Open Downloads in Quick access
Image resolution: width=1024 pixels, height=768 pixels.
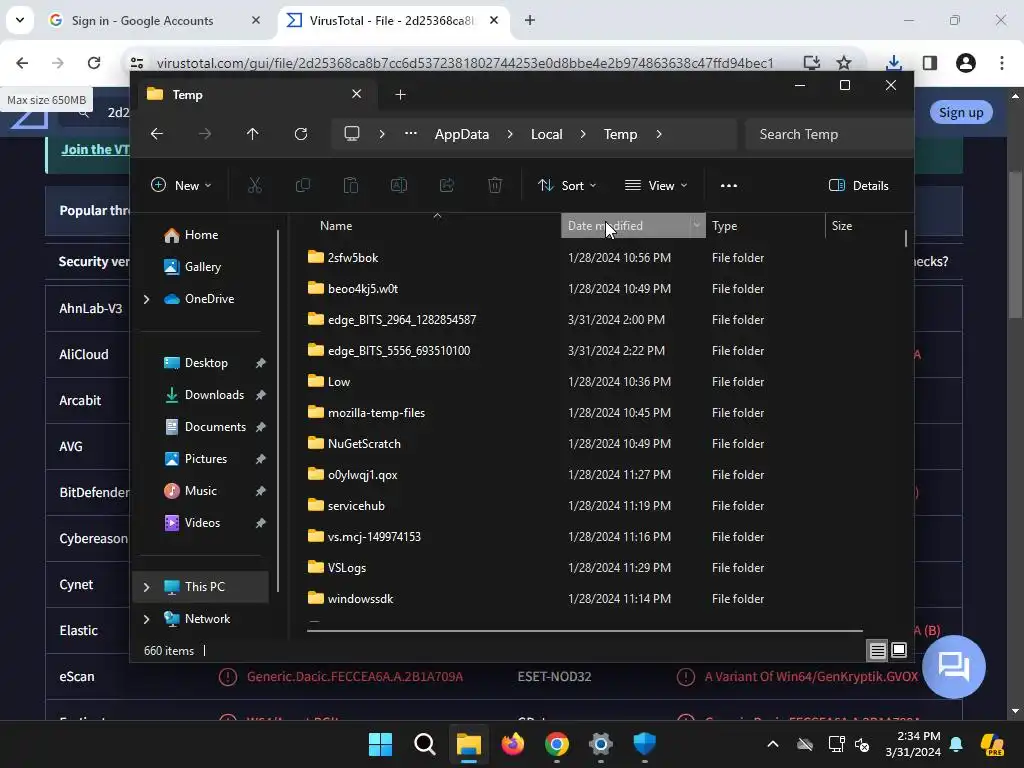214,395
